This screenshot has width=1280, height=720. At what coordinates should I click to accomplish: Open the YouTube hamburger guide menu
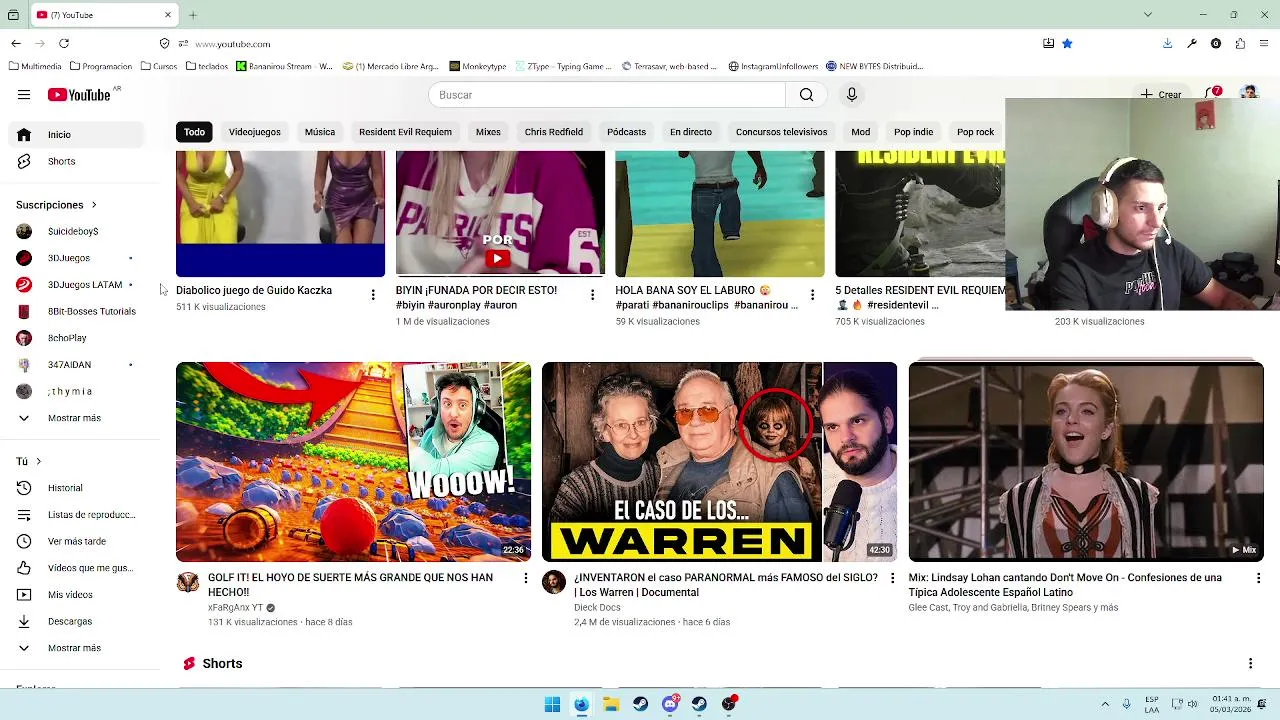pos(24,95)
